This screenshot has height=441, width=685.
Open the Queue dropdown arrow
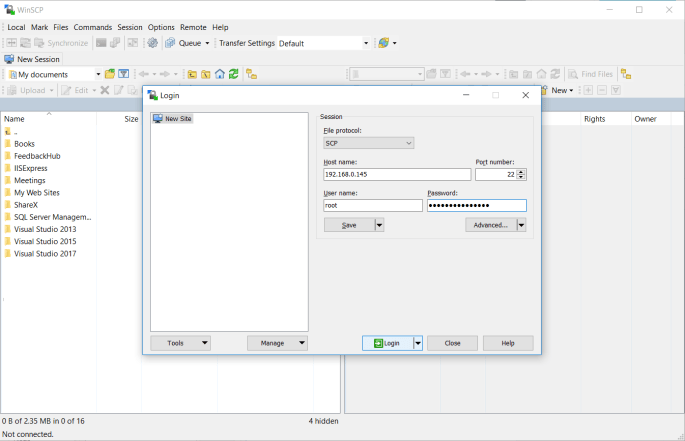pyautogui.click(x=207, y=43)
